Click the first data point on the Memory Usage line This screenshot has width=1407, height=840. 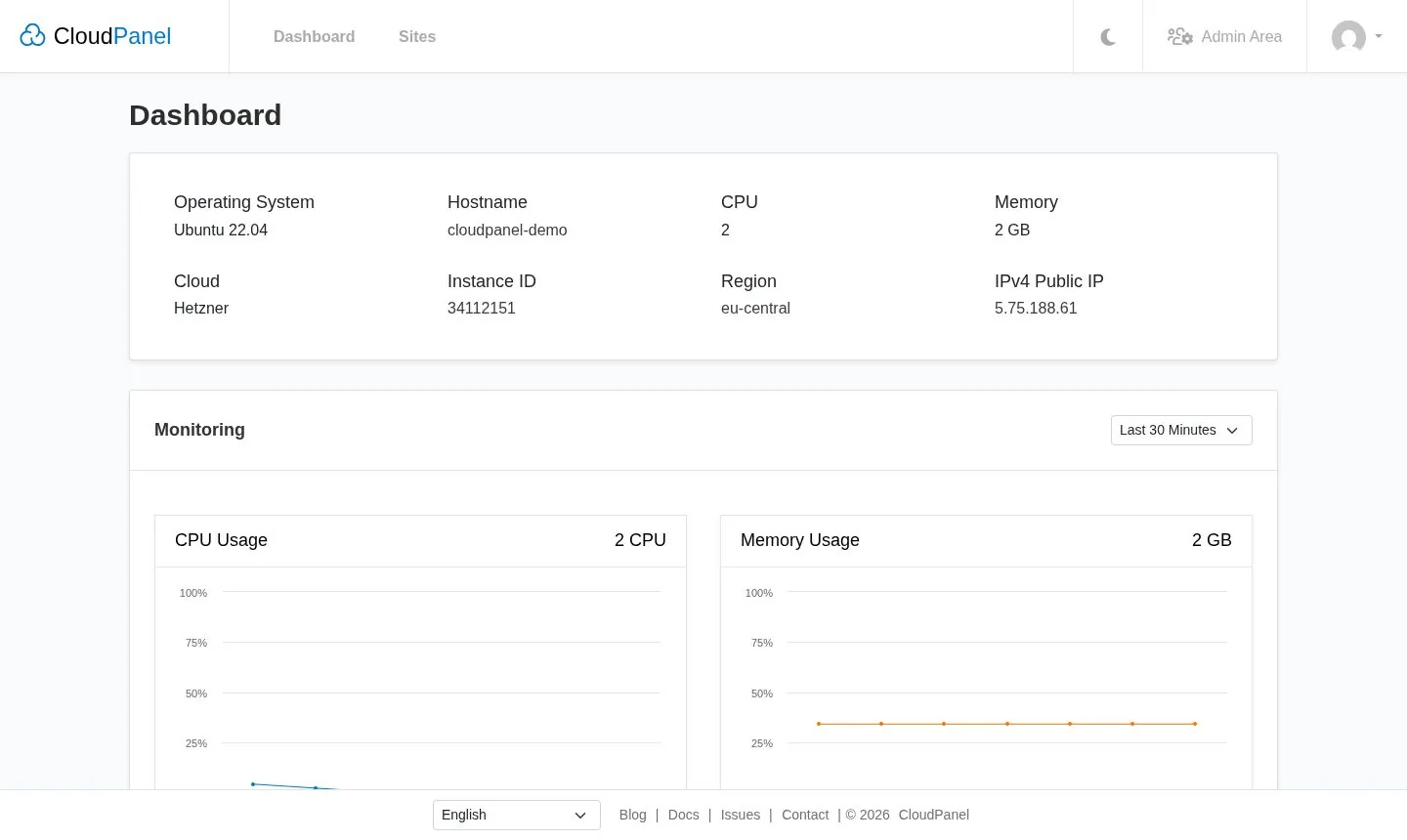pyautogui.click(x=819, y=724)
